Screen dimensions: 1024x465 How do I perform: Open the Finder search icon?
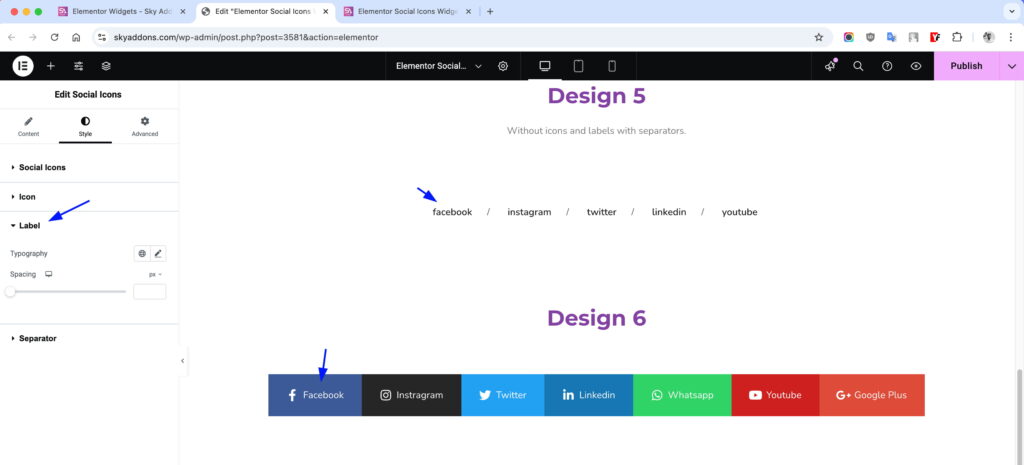(859, 66)
